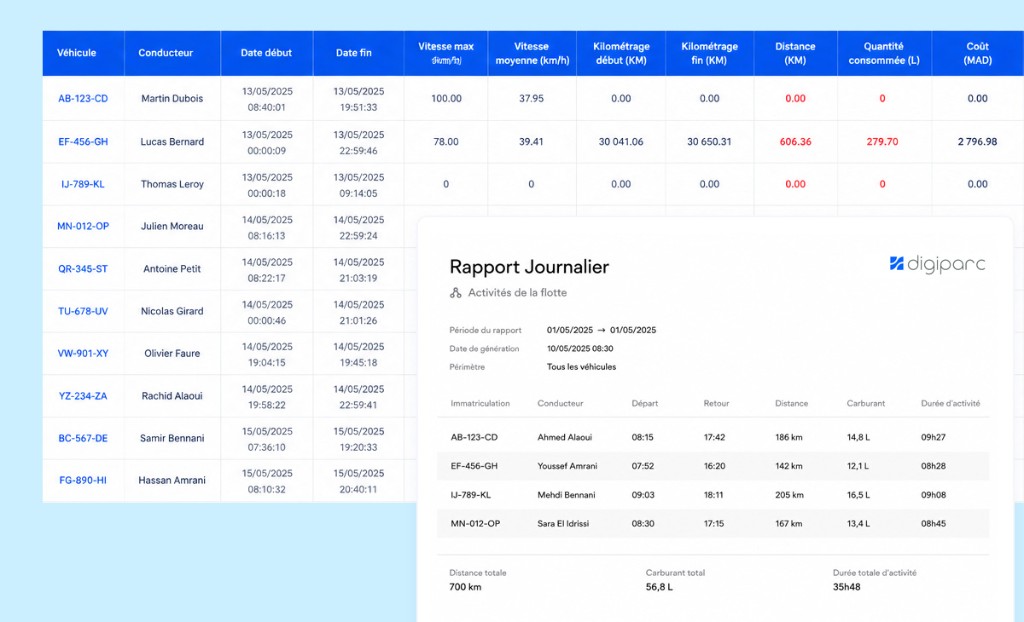The height and width of the screenshot is (622, 1024).
Task: Click the Rapport Journalier title
Action: point(529,267)
